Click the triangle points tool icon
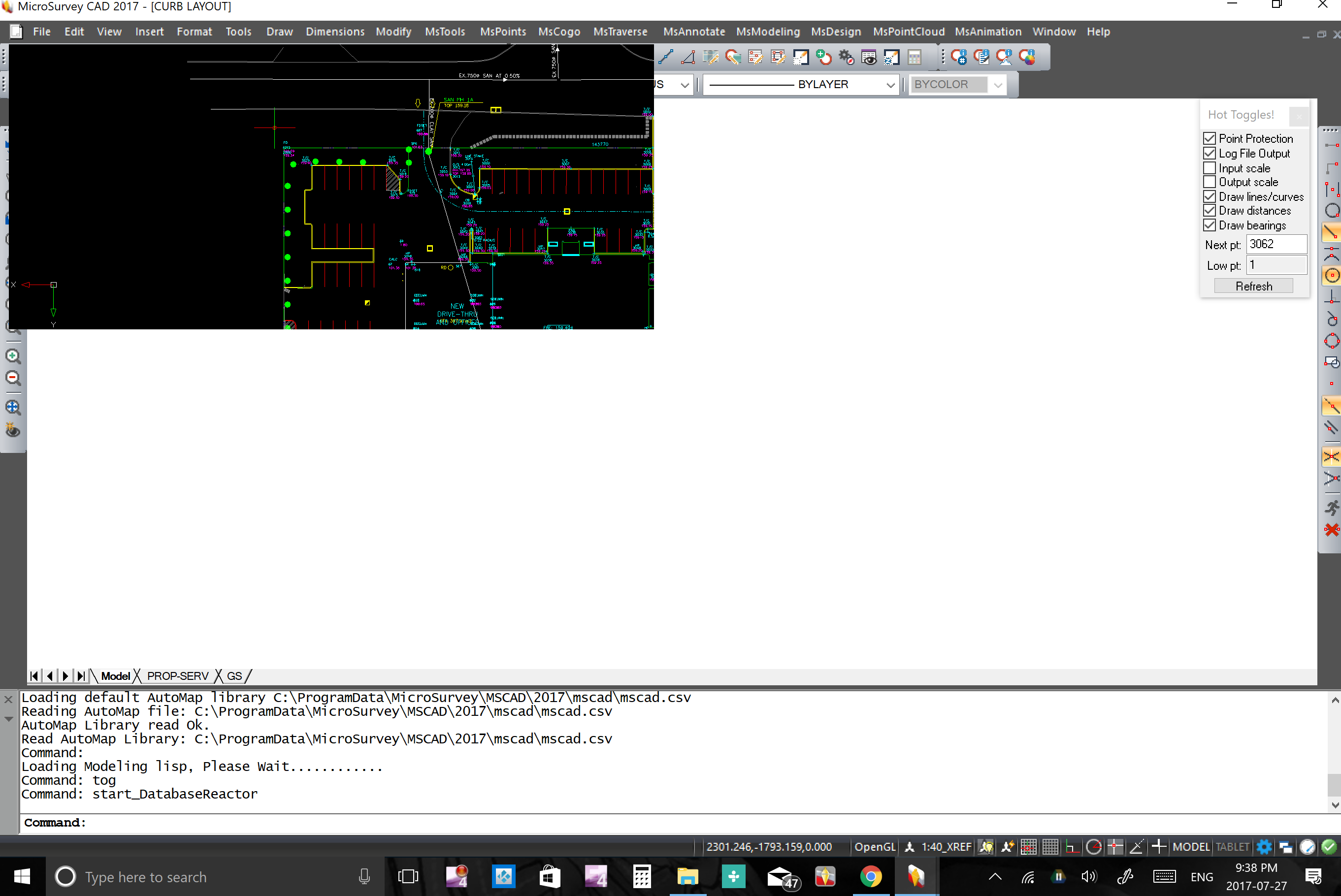The height and width of the screenshot is (896, 1341). point(688,57)
